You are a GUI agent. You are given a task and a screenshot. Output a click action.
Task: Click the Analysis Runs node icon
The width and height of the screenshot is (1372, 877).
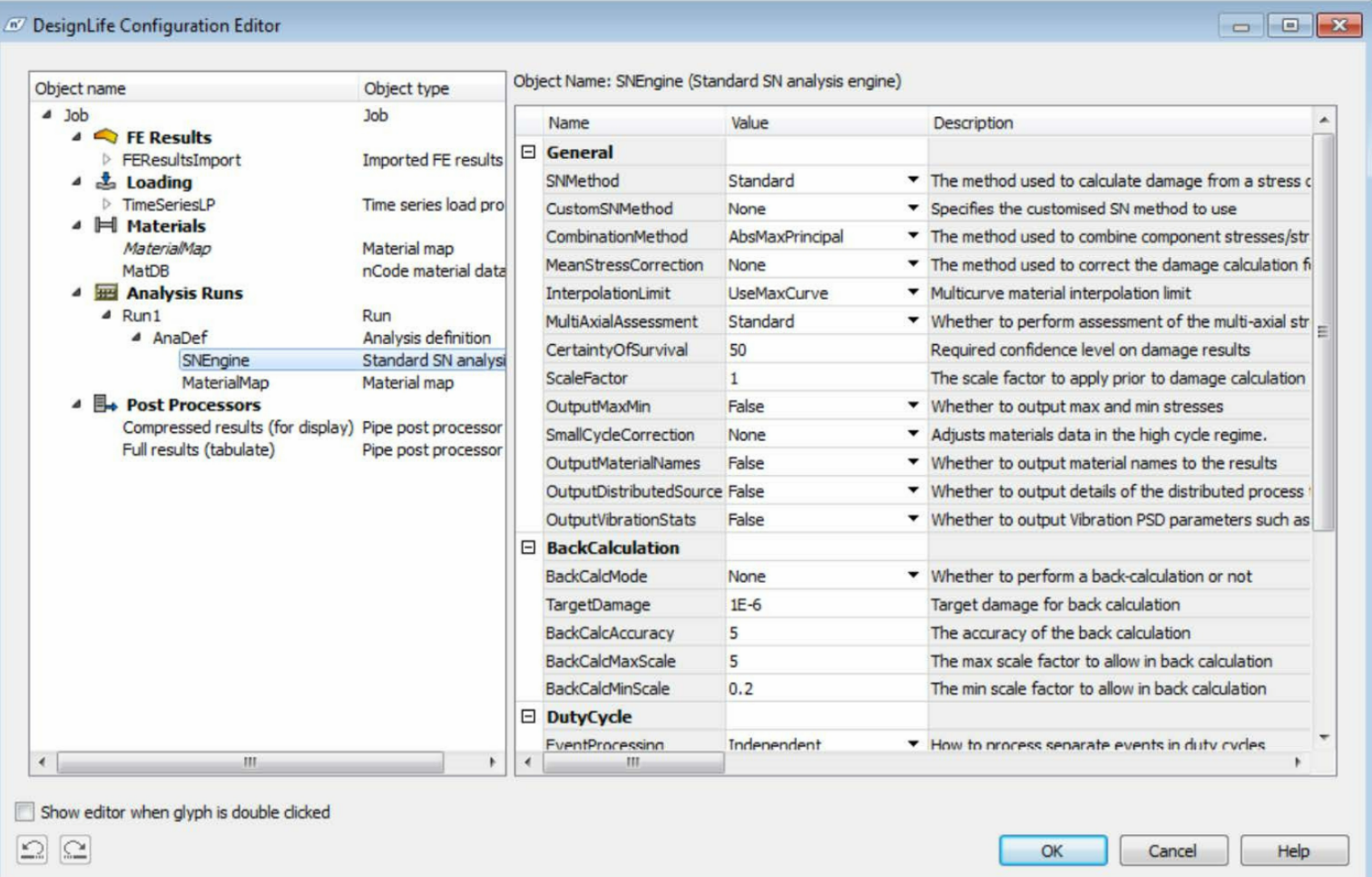click(x=106, y=292)
